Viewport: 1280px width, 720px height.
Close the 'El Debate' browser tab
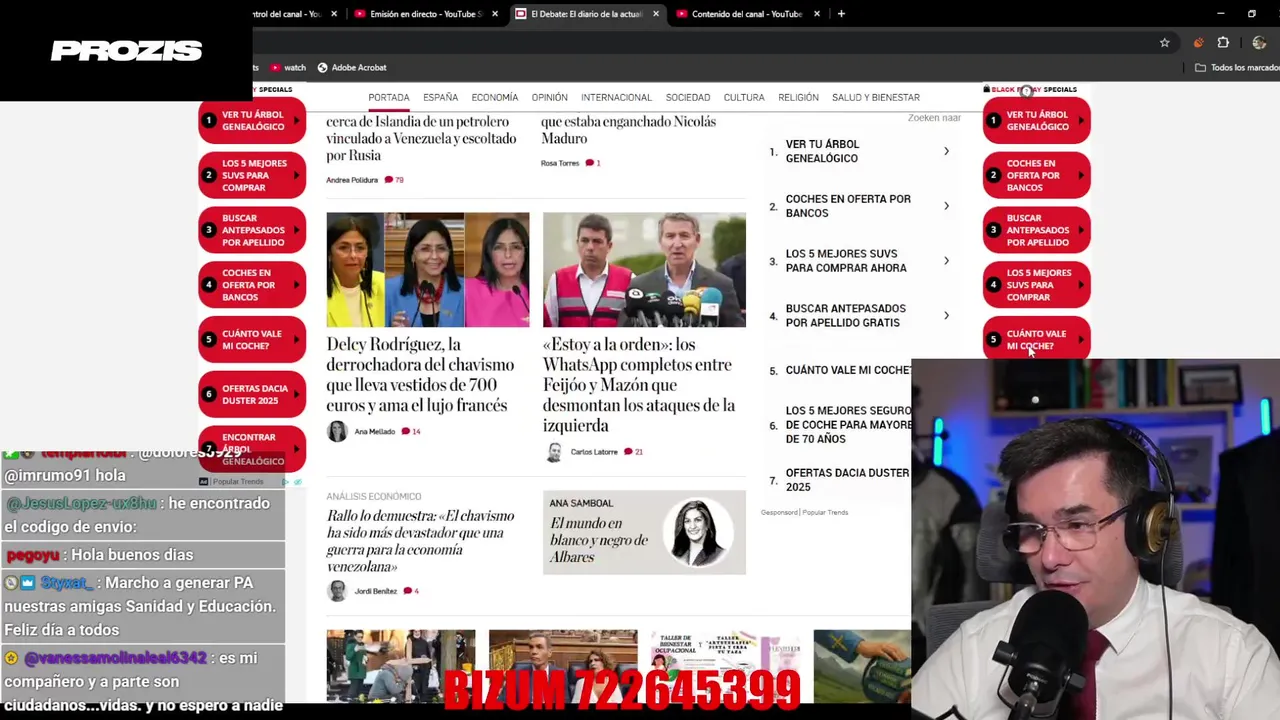(656, 14)
